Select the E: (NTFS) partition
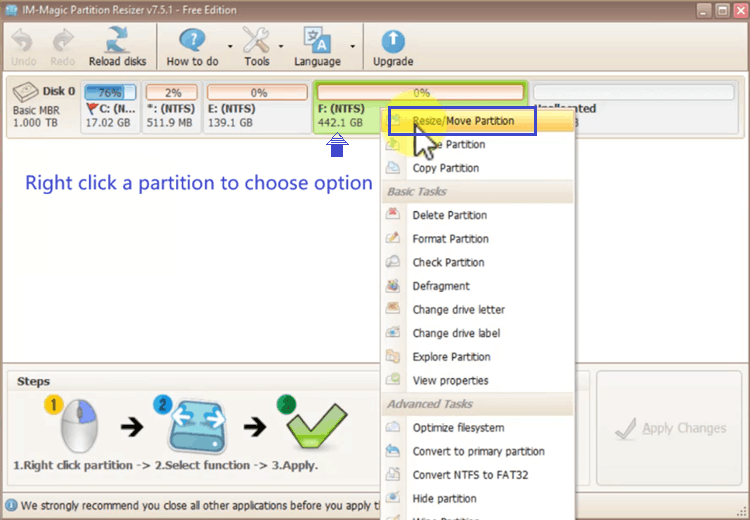 pyautogui.click(x=257, y=107)
